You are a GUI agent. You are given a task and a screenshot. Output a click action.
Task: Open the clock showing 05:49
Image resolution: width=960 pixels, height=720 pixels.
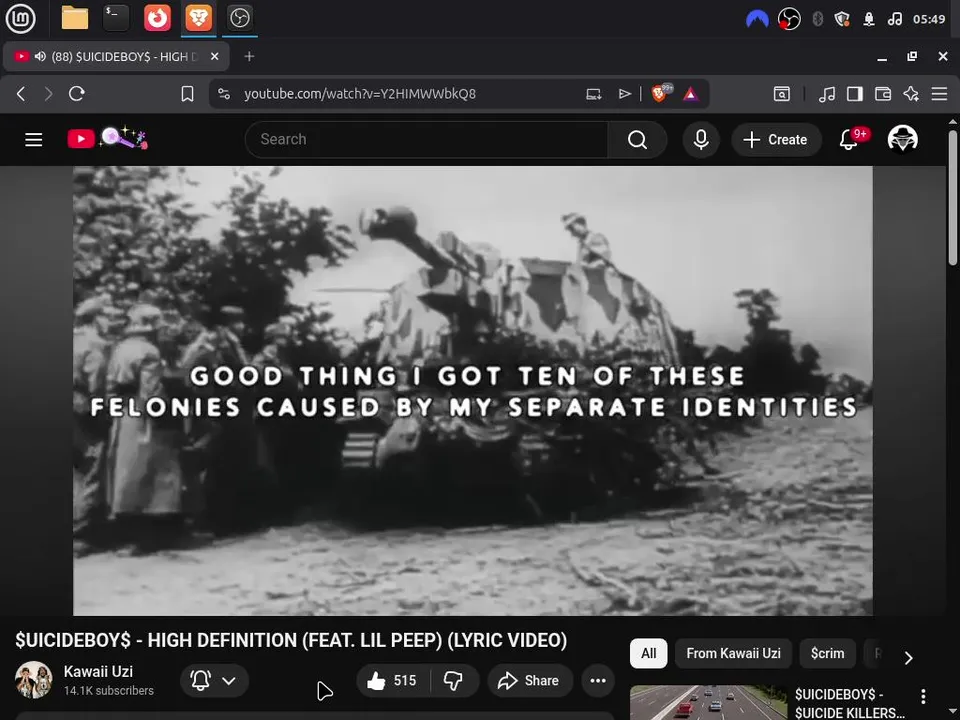click(929, 19)
